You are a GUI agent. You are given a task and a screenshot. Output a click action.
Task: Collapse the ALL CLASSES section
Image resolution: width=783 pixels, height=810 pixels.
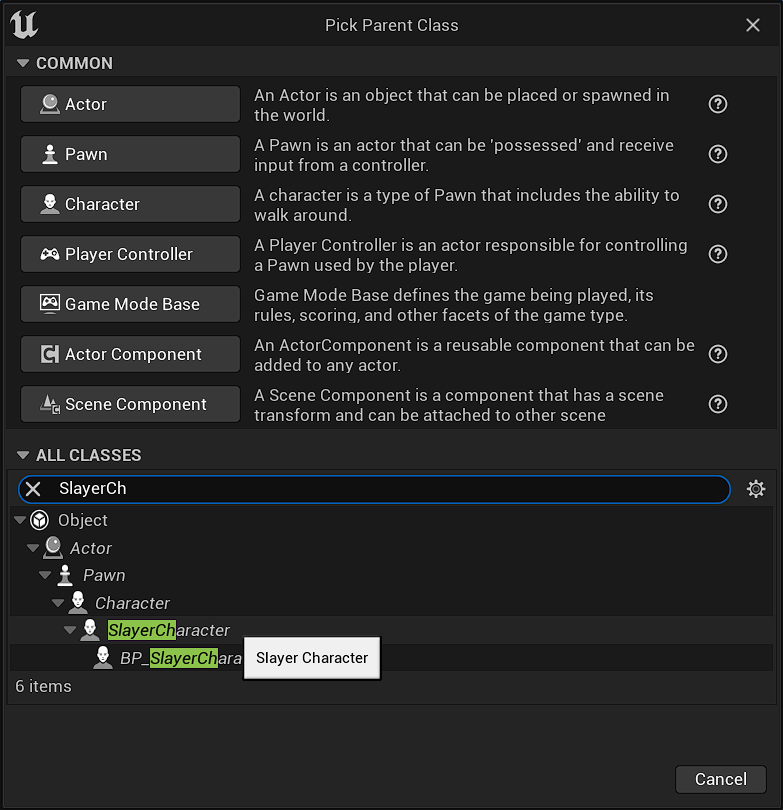23,455
